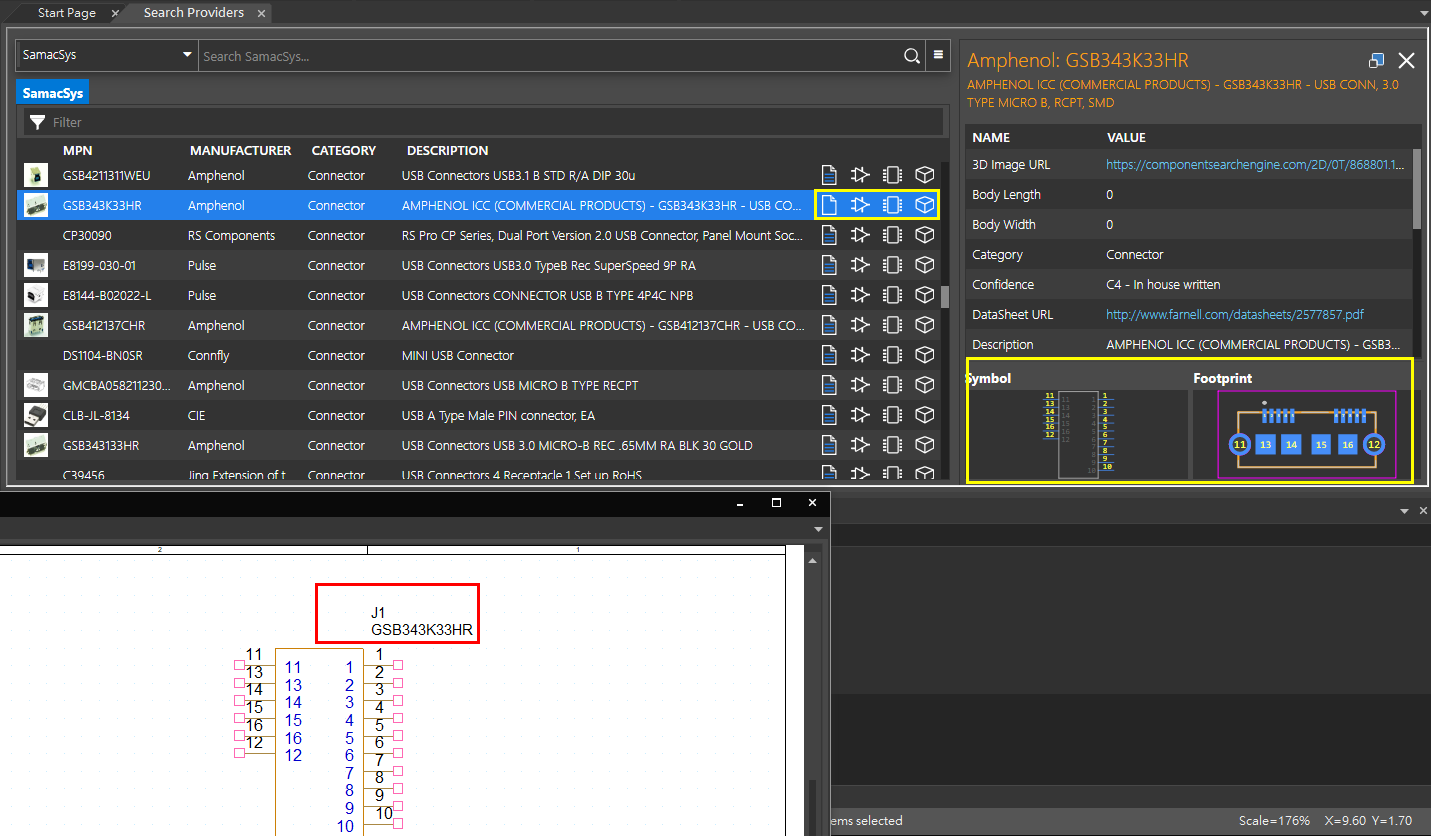The width and height of the screenshot is (1431, 836).
Task: Click the magnifier icon in the SamacSys search bar
Action: pyautogui.click(x=911, y=56)
